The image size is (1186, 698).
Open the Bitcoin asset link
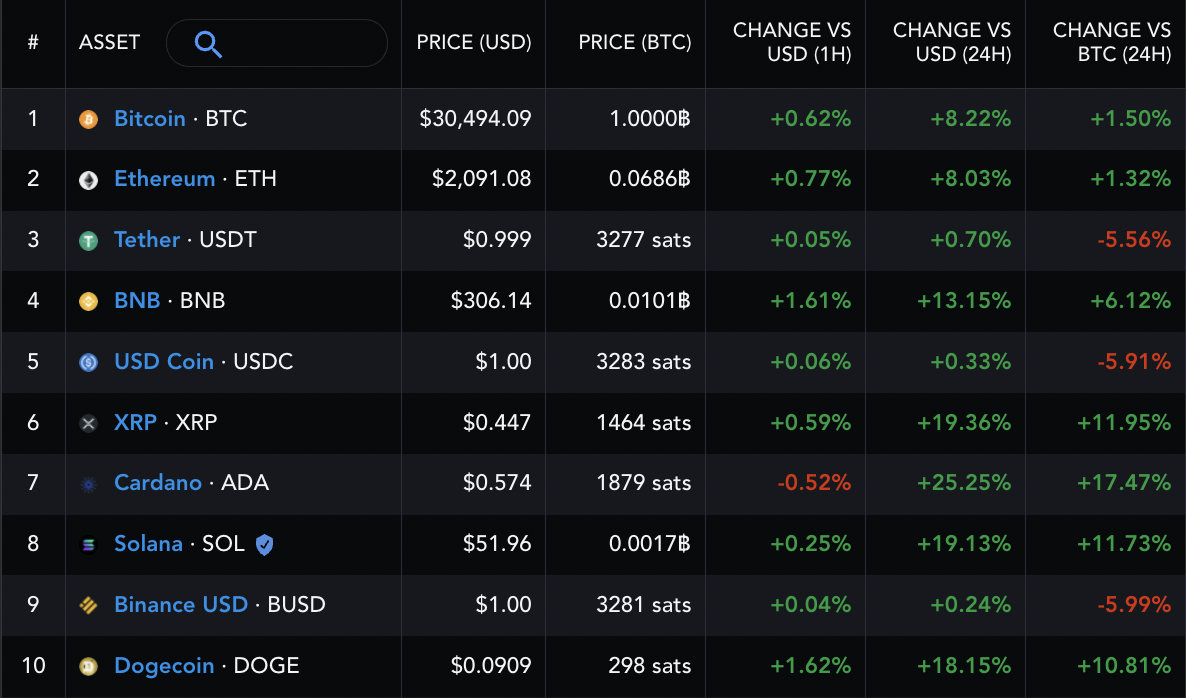pos(150,118)
